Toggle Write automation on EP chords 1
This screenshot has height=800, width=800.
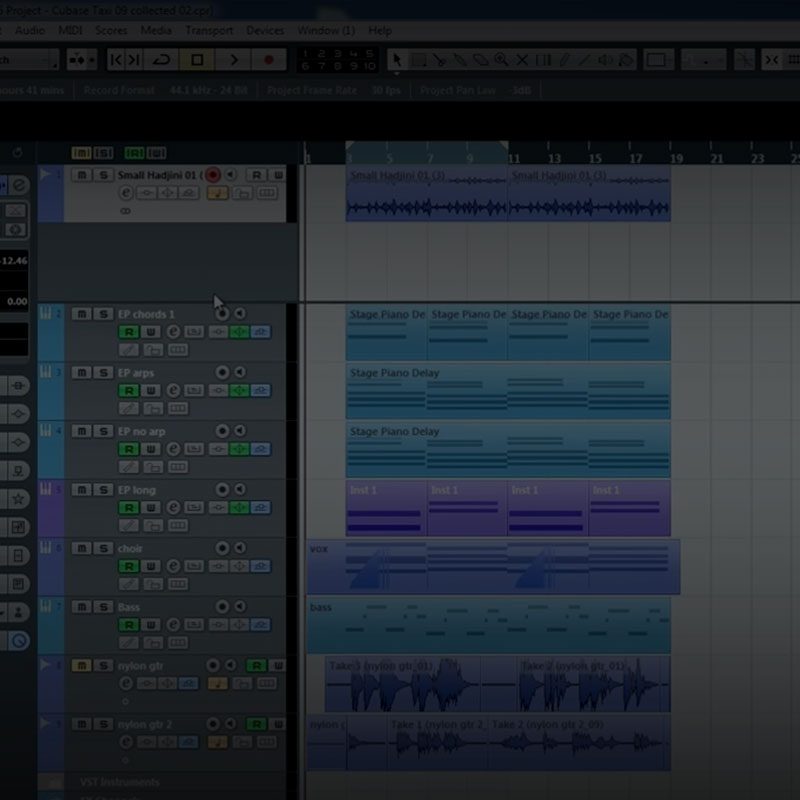151,332
